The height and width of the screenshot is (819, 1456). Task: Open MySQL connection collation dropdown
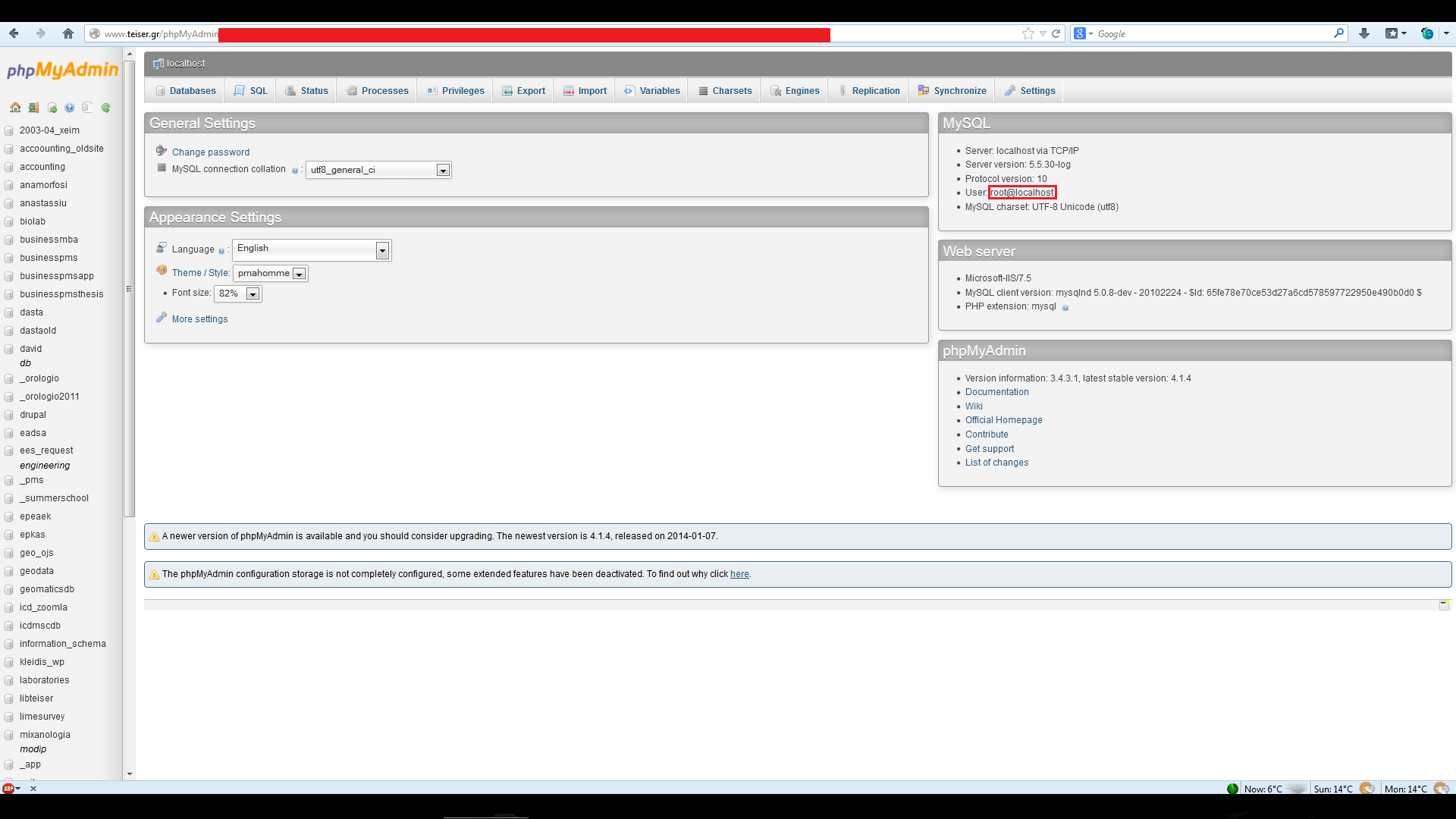point(378,170)
